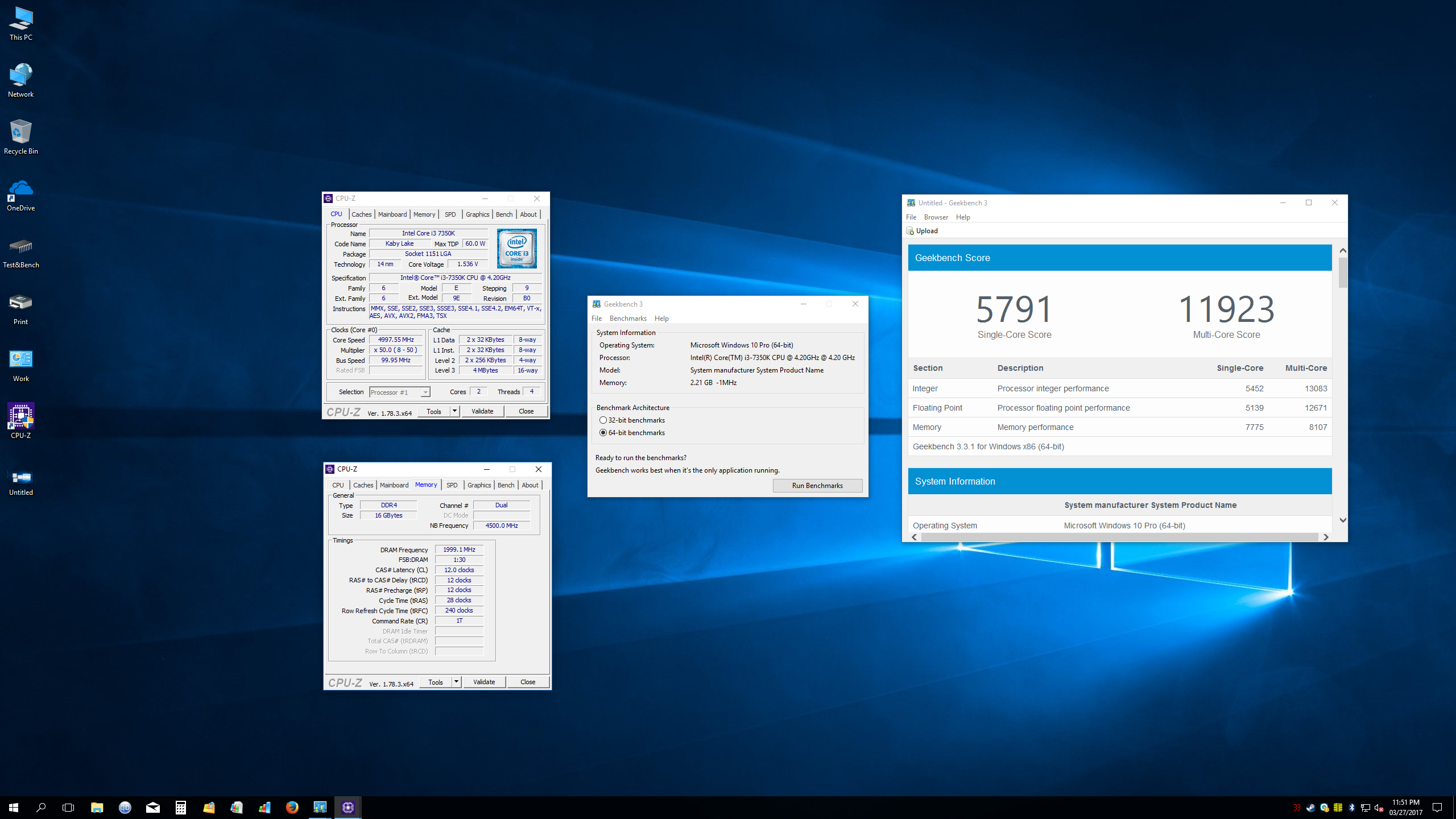Viewport: 1456px width, 819px height.
Task: Expand Tools dropdown arrow in upper CPU-Z
Action: [455, 411]
